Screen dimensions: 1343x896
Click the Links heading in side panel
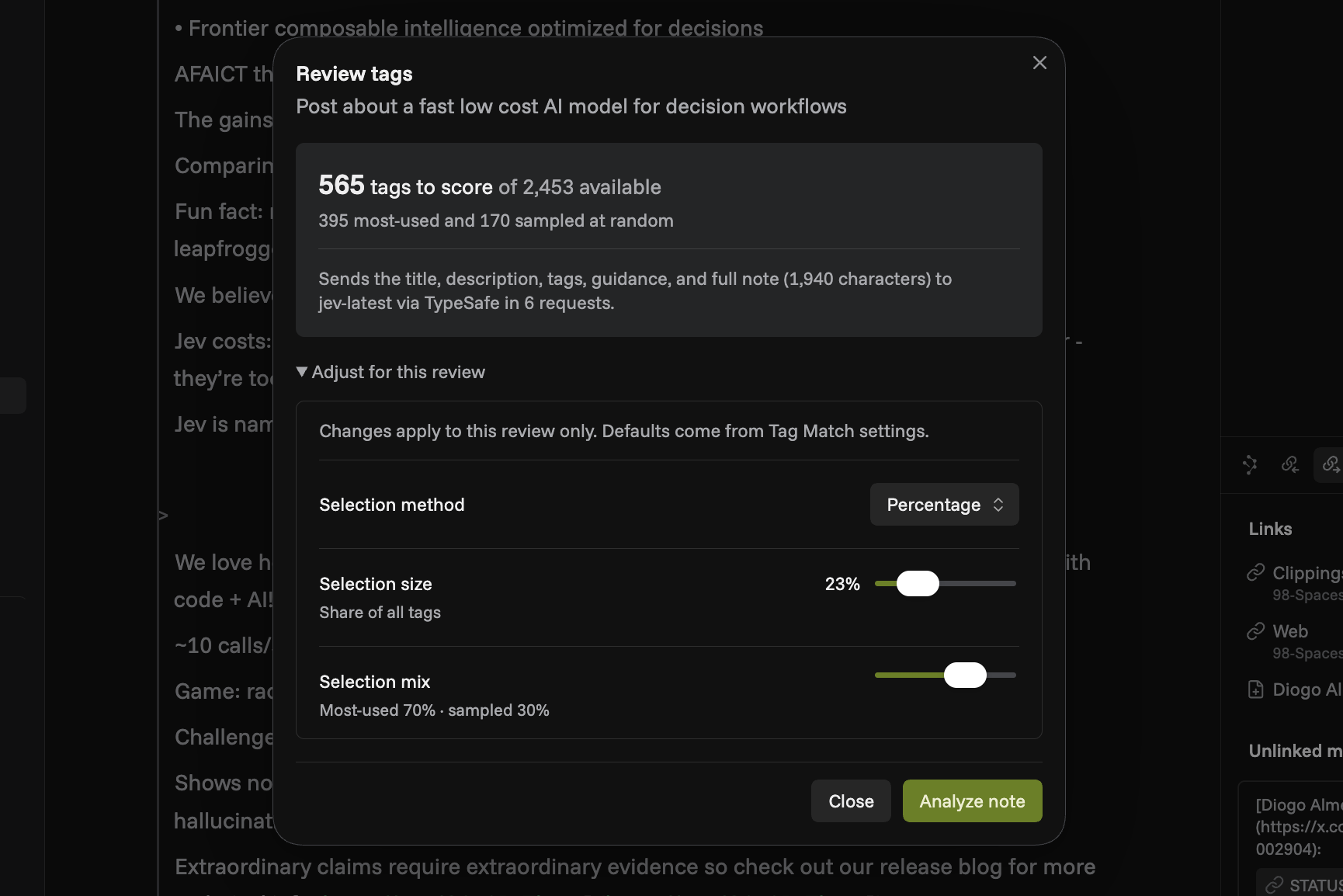click(1270, 529)
